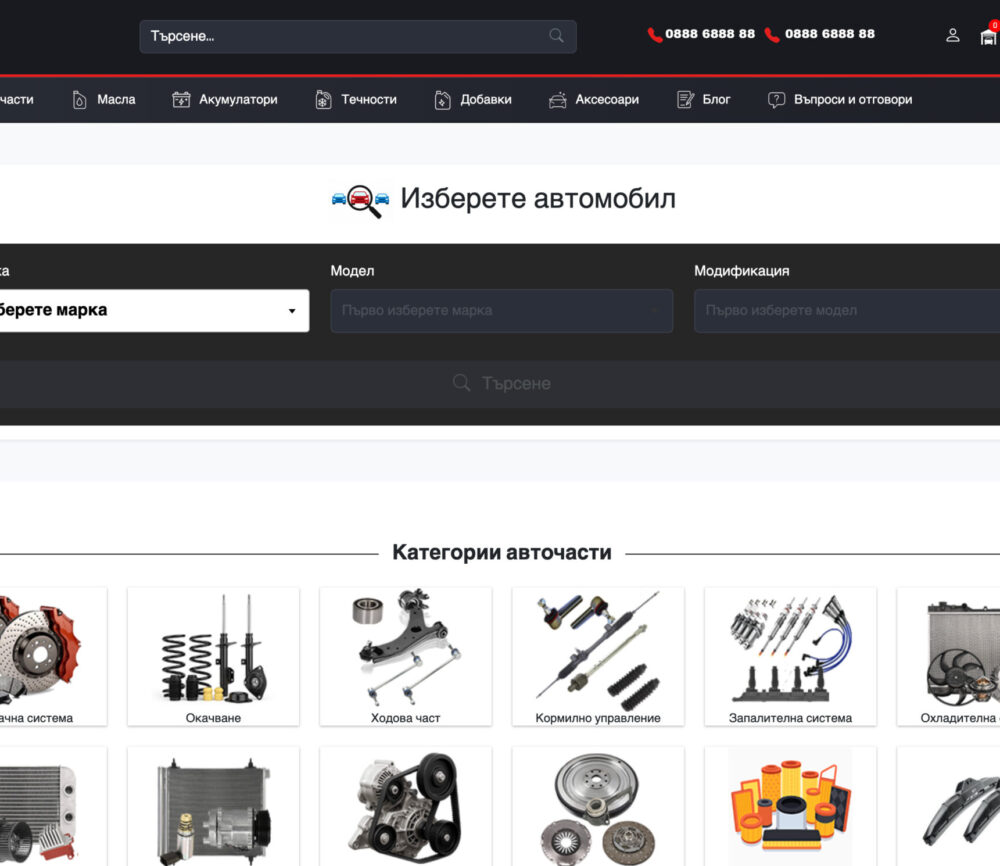
Task: Click the oil bottle icon beside Масла
Action: click(x=80, y=100)
